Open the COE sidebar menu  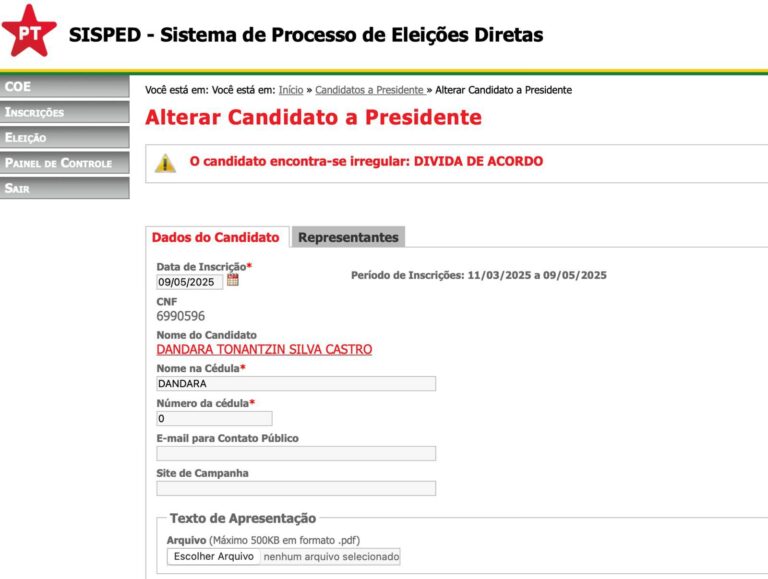64,87
